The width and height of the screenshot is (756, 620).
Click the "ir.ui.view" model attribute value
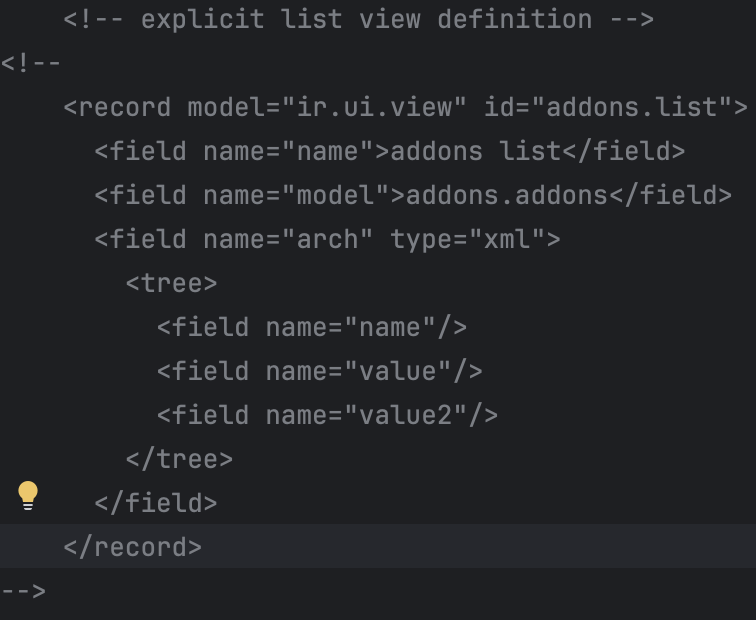click(375, 107)
